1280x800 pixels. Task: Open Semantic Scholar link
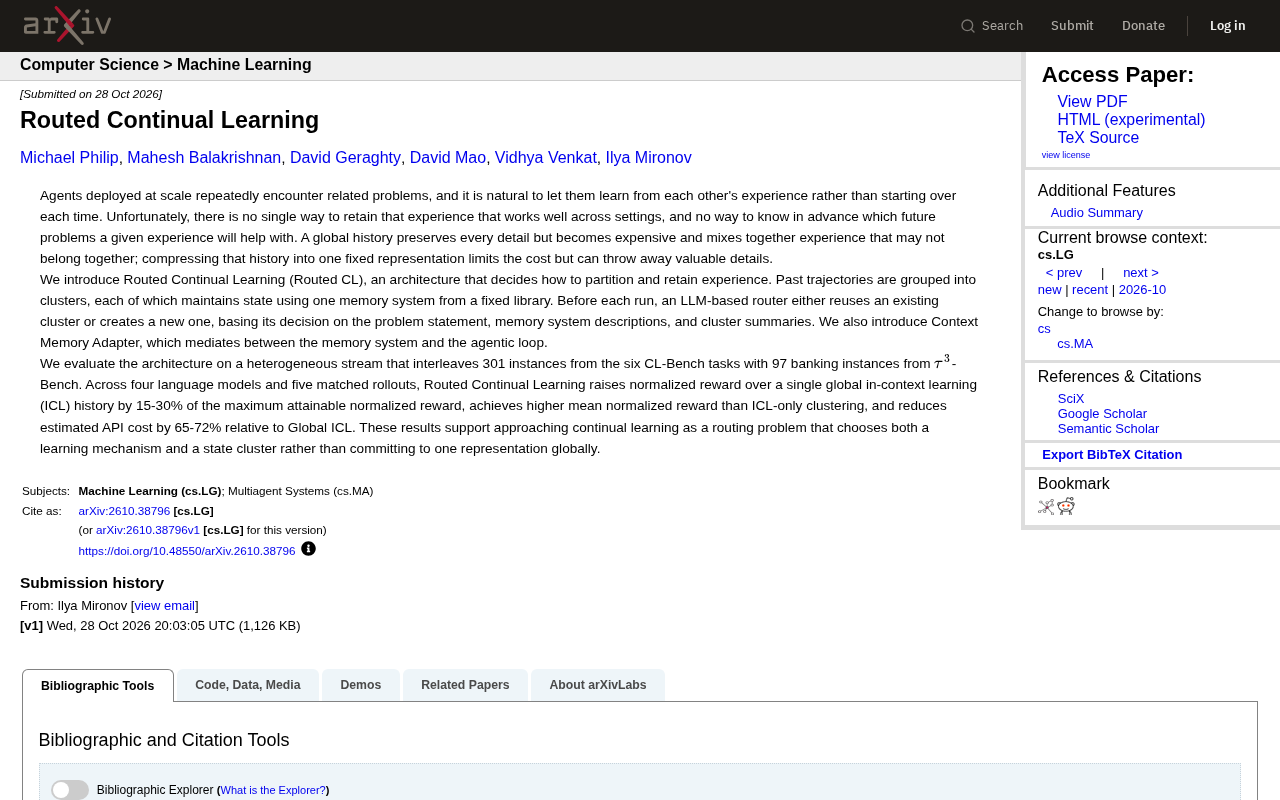[x=1108, y=429]
